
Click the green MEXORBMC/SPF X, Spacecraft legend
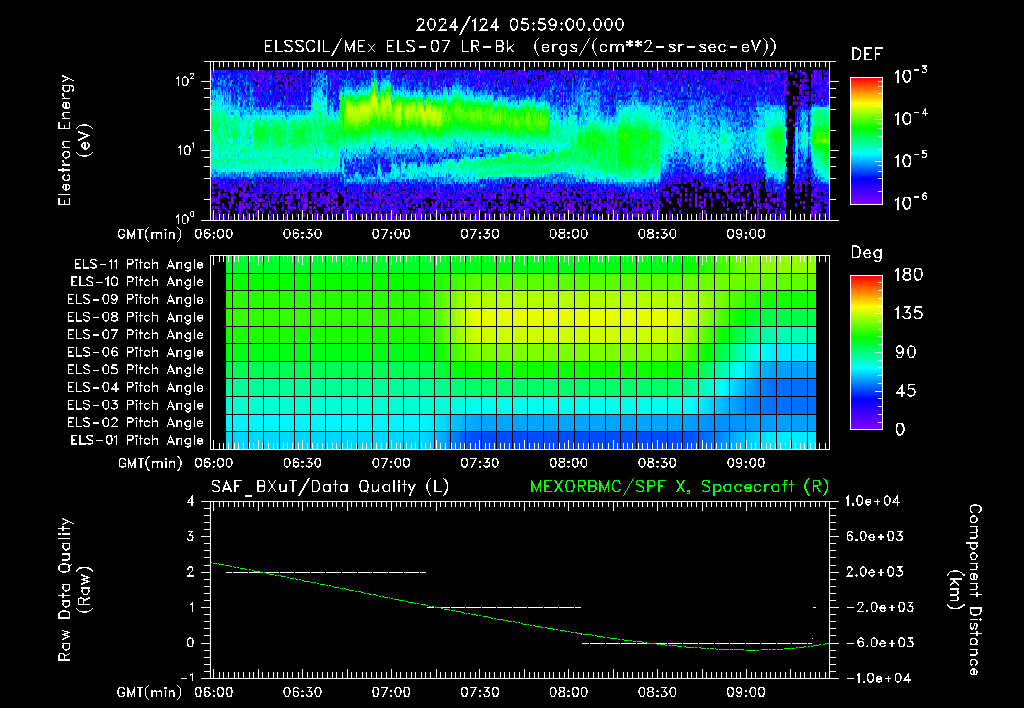click(679, 487)
